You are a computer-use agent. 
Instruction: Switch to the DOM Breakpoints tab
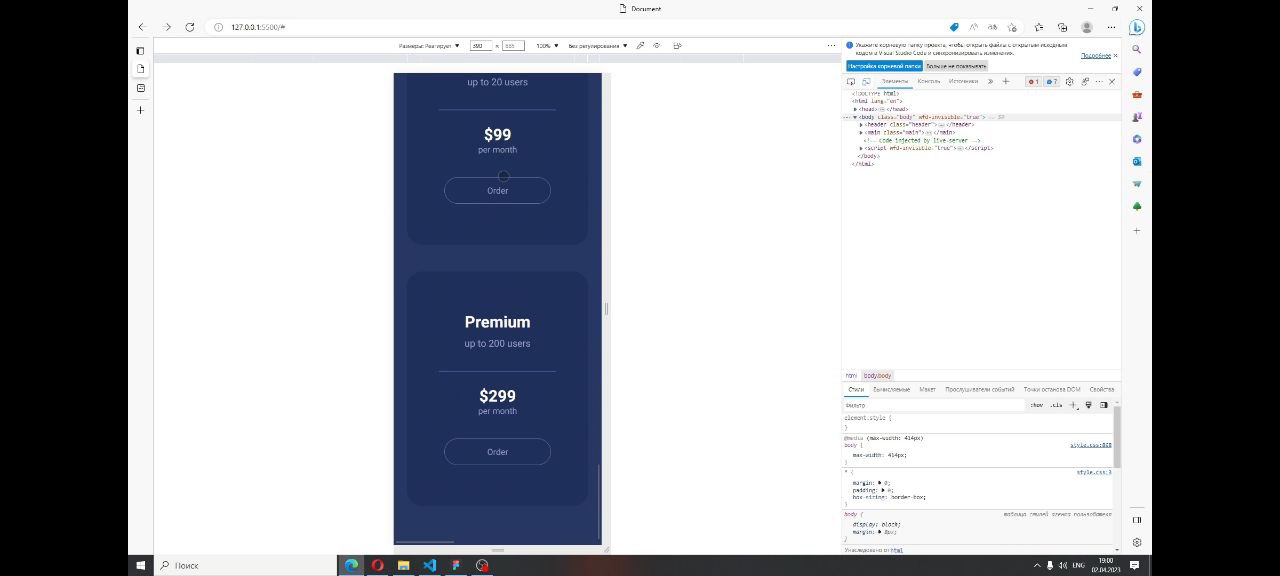pos(1051,389)
